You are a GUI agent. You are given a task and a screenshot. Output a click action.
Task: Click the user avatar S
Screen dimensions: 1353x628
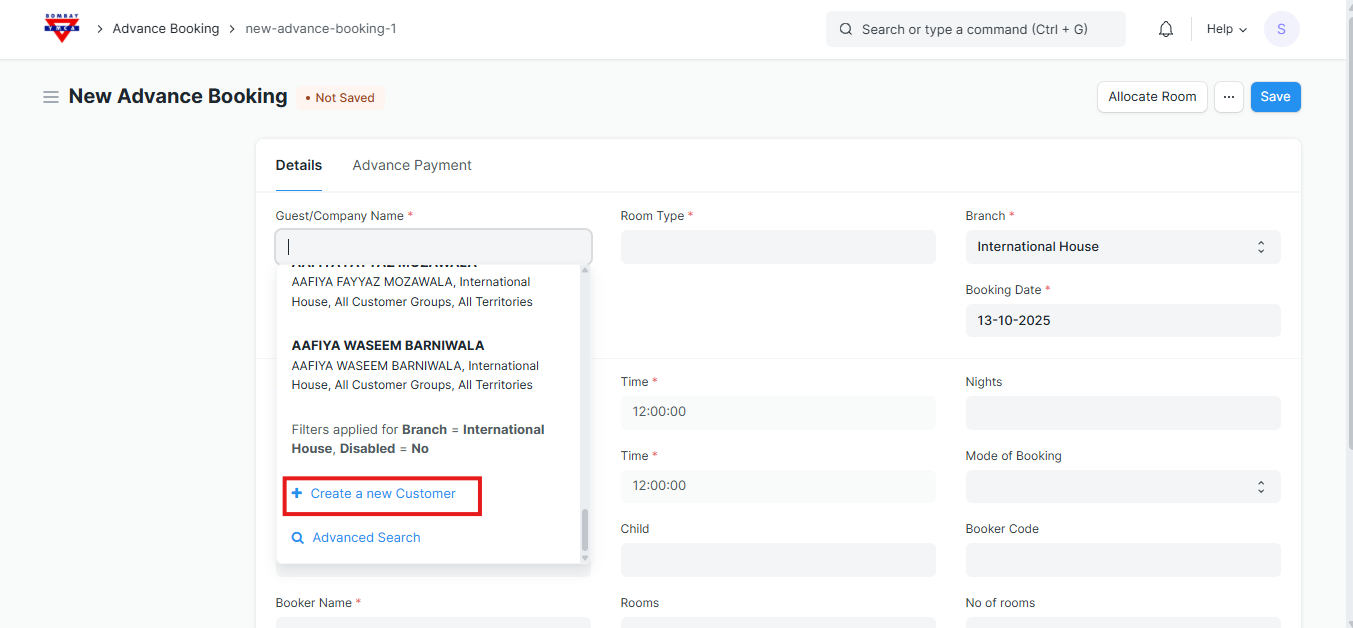(x=1281, y=29)
